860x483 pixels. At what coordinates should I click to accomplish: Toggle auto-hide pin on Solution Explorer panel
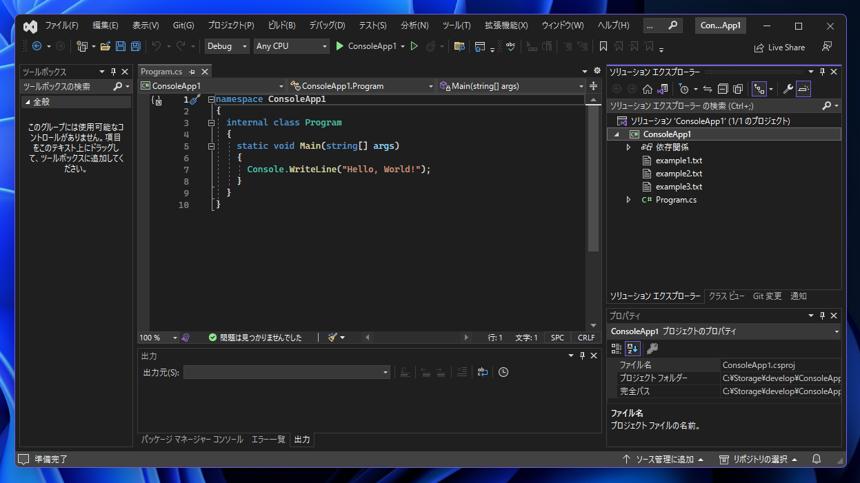pyautogui.click(x=822, y=72)
